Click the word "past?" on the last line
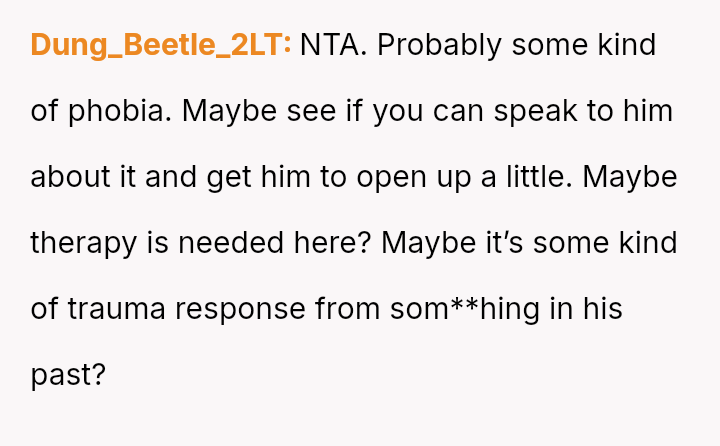Viewport: 720px width, 446px height. [x=67, y=375]
